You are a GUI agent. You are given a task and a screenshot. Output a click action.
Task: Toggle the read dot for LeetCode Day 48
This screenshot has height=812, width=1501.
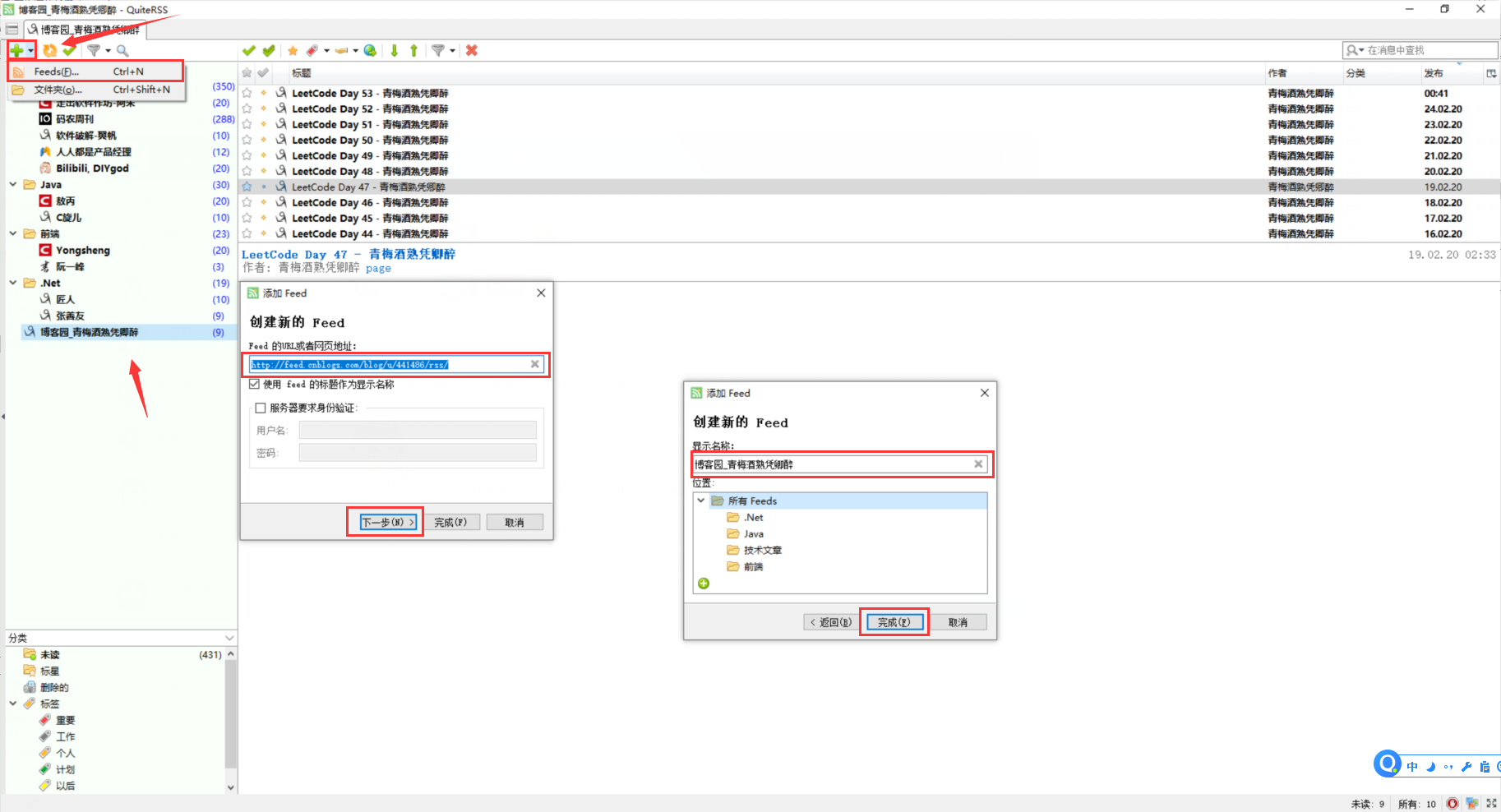click(x=263, y=171)
